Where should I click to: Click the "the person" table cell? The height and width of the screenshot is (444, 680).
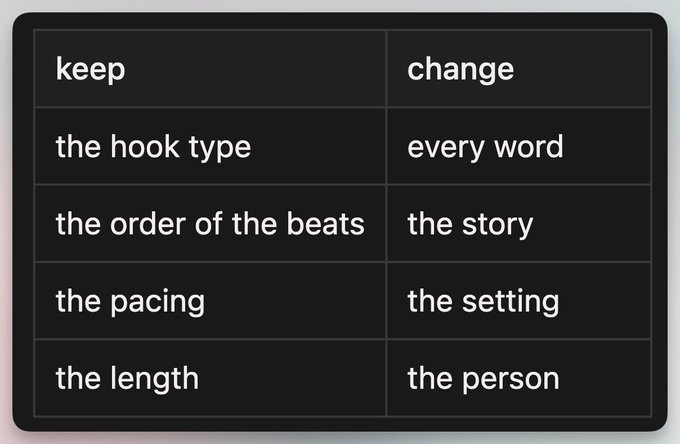tap(519, 378)
